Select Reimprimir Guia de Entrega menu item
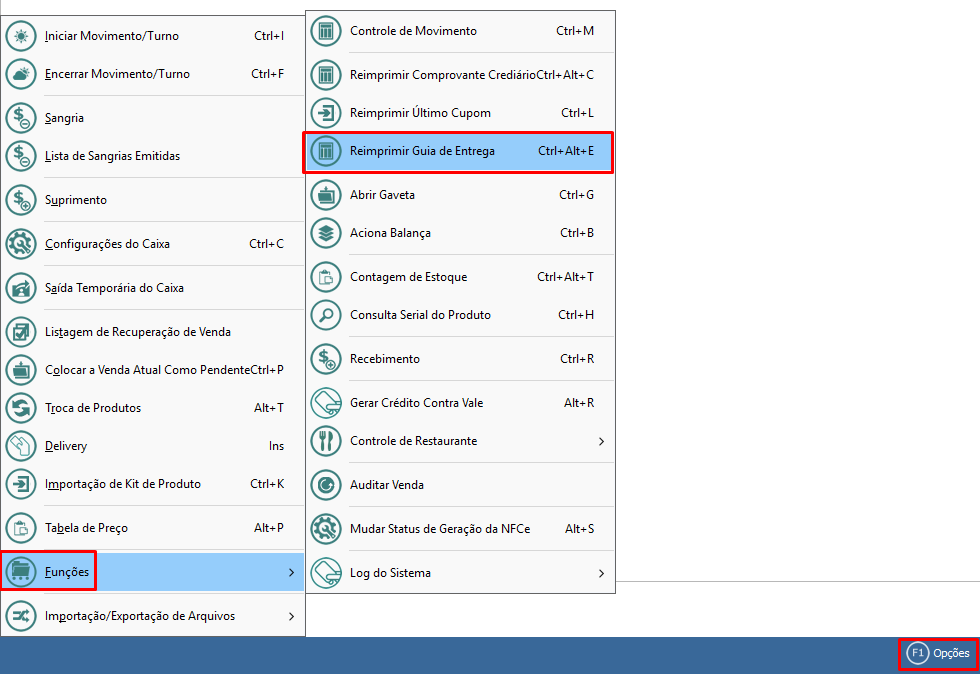The width and height of the screenshot is (980, 674). pos(458,152)
